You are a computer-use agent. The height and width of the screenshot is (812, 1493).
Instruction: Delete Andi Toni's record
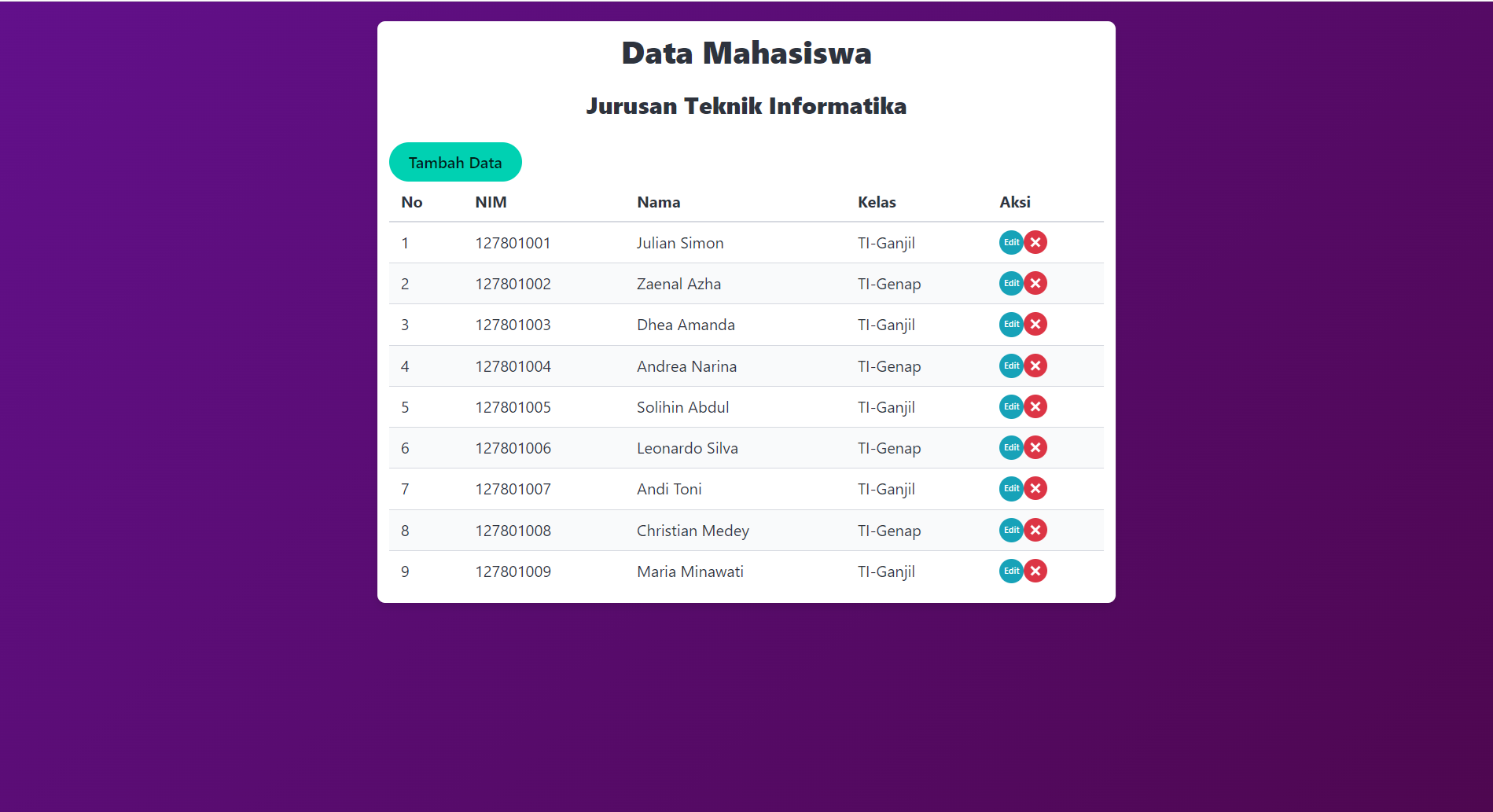pyautogui.click(x=1035, y=488)
